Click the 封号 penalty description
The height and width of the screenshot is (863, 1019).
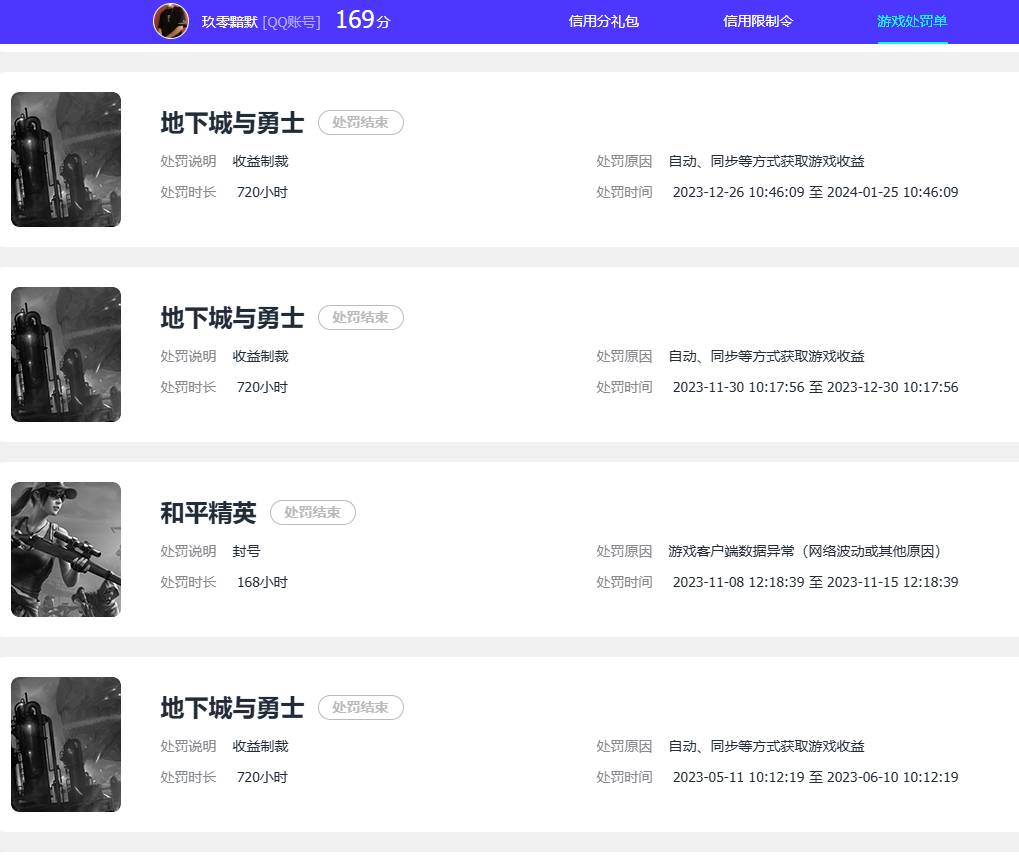(246, 551)
